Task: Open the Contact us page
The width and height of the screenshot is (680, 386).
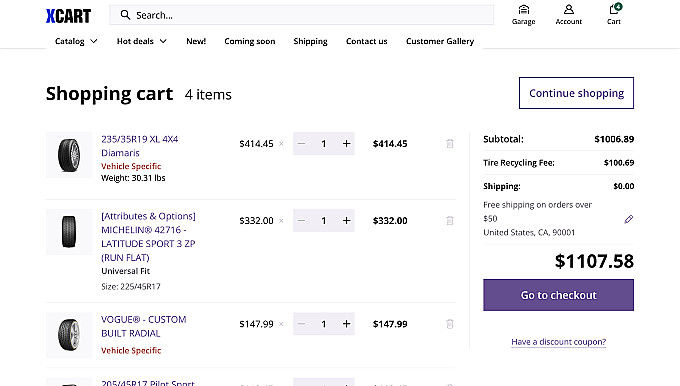Action: point(366,41)
